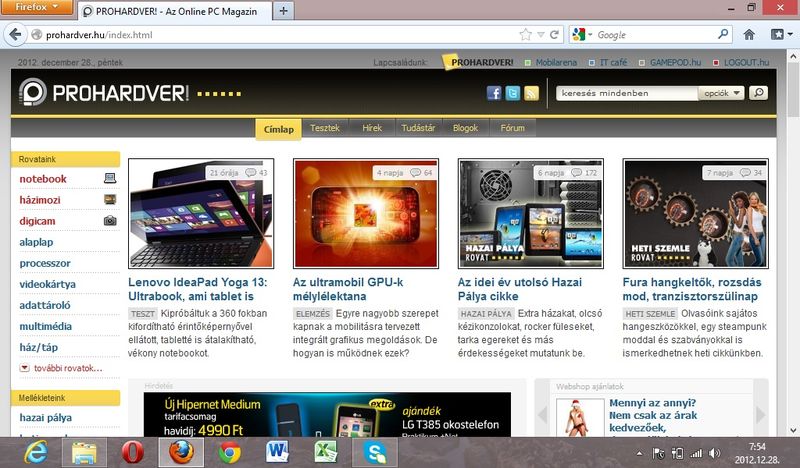Click the volume speaker tray icon
This screenshot has height=468, width=800.
715,453
